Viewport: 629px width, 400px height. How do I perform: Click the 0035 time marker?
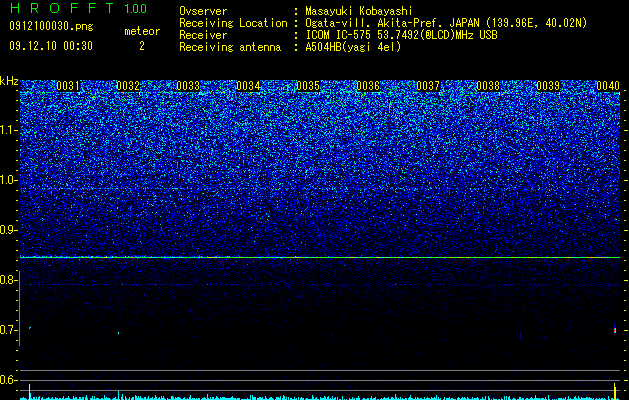(308, 86)
